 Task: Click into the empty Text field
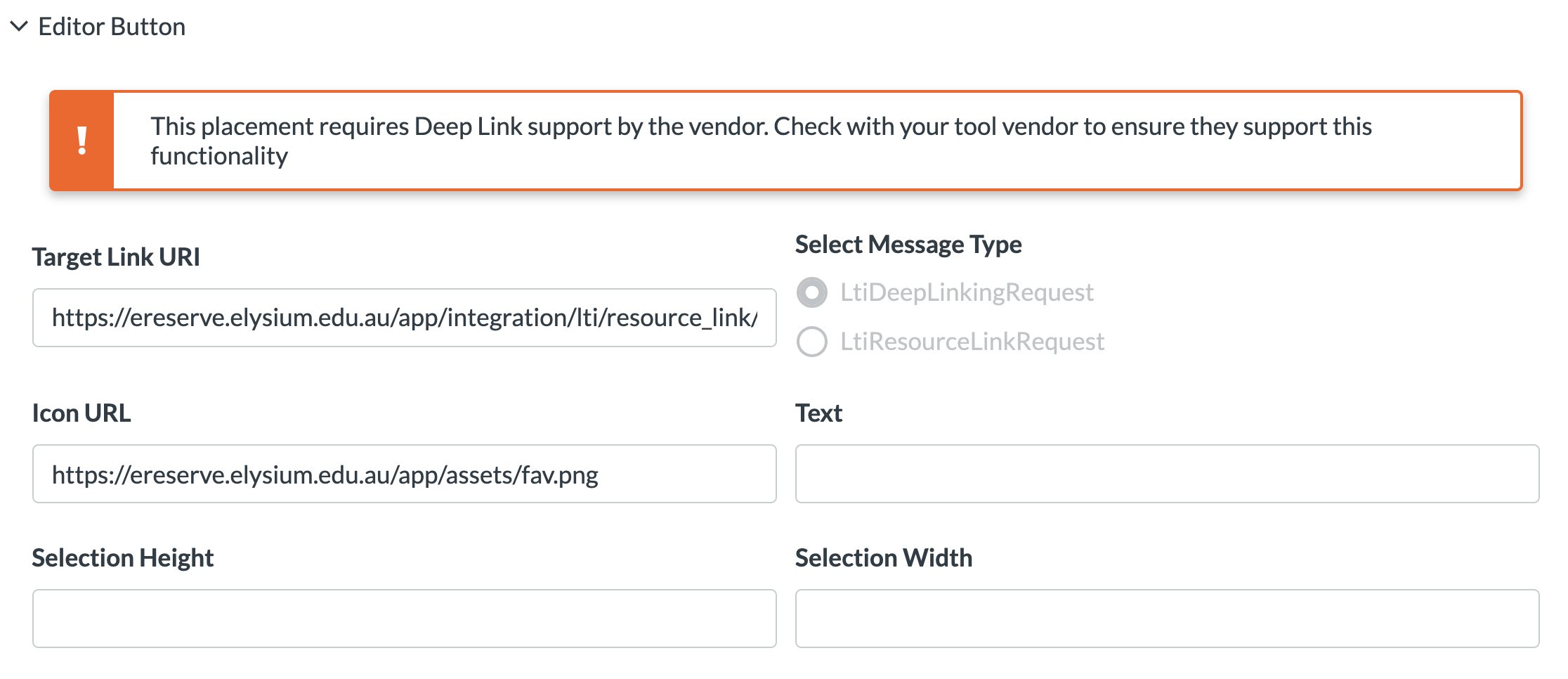point(1166,474)
